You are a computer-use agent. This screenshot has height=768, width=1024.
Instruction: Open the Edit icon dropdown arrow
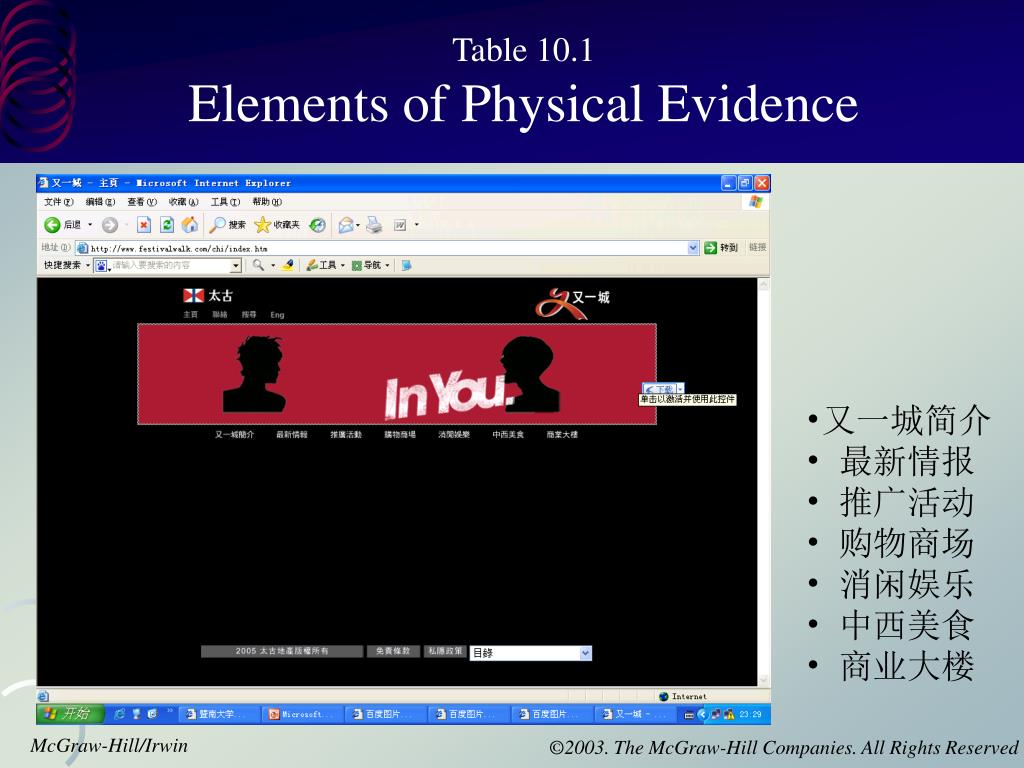tap(417, 225)
